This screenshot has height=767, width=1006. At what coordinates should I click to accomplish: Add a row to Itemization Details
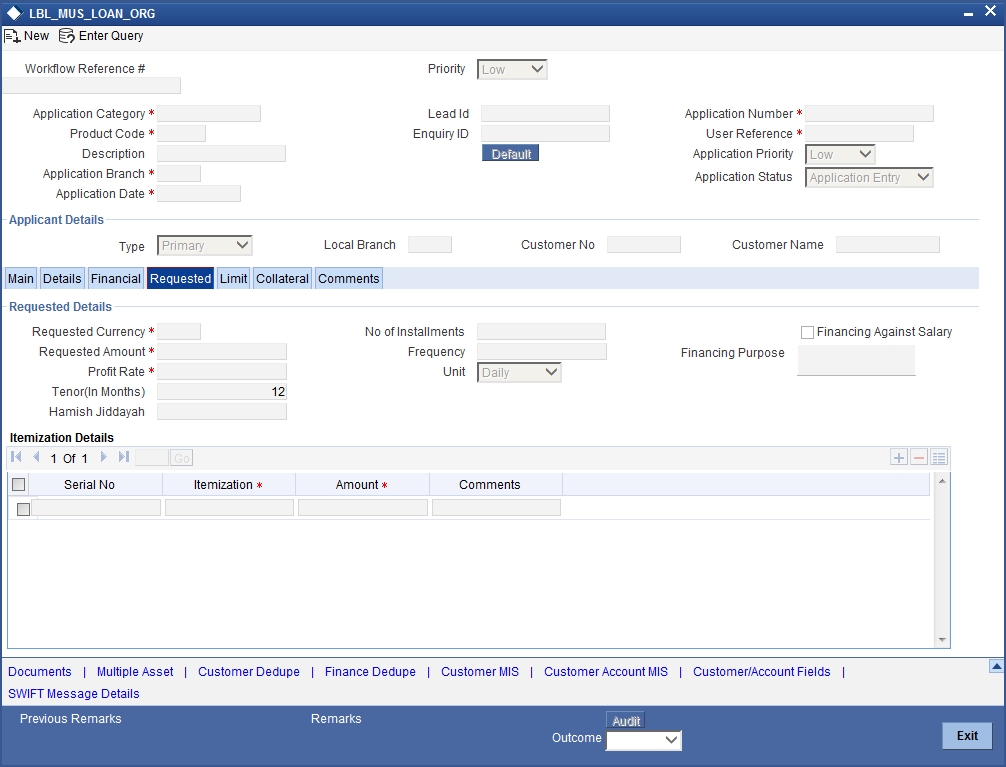899,457
